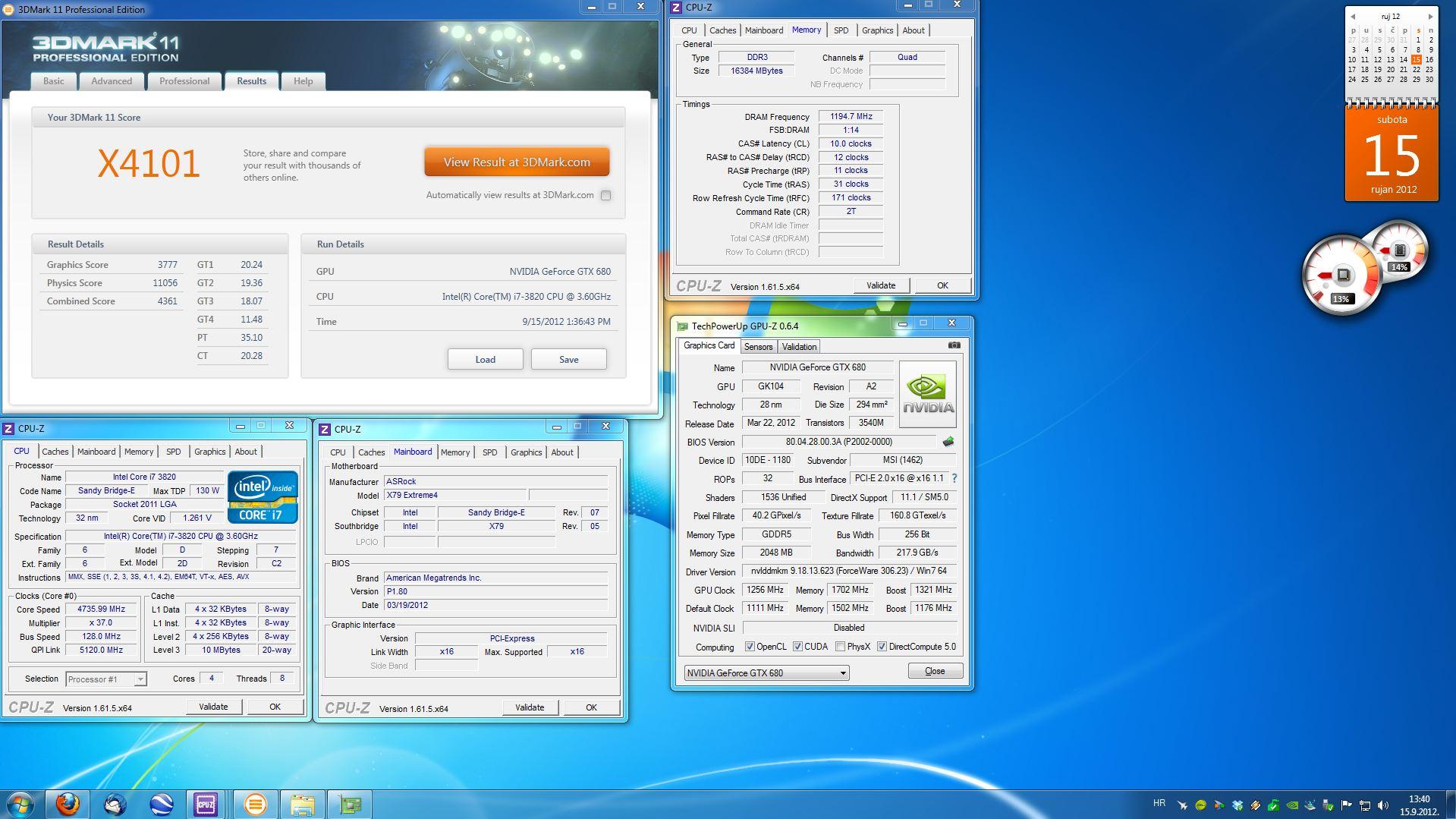Open the file explorer folder taskbar icon
1456x819 pixels.
click(x=302, y=804)
